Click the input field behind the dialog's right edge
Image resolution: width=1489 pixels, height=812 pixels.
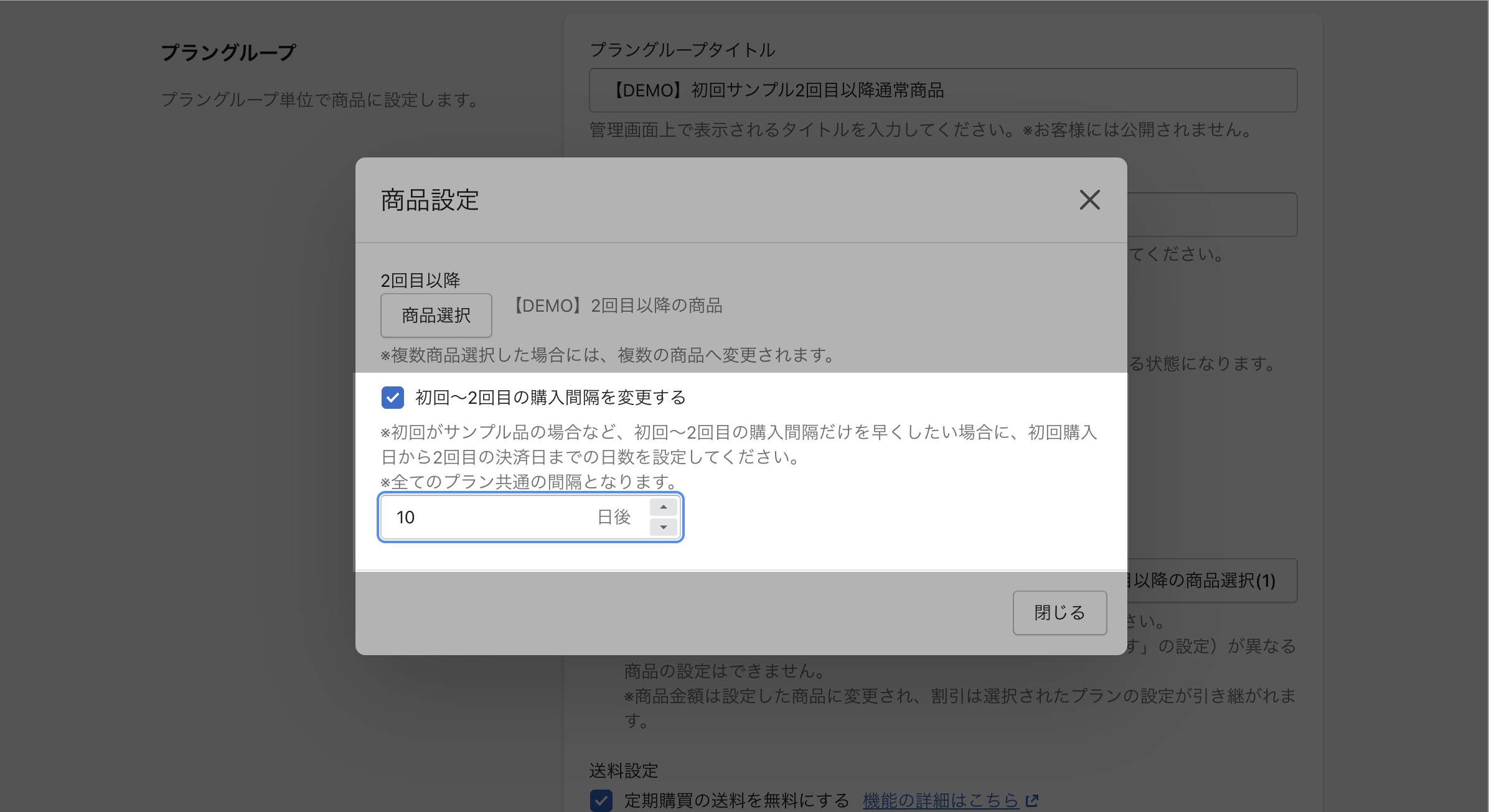pyautogui.click(x=1211, y=215)
